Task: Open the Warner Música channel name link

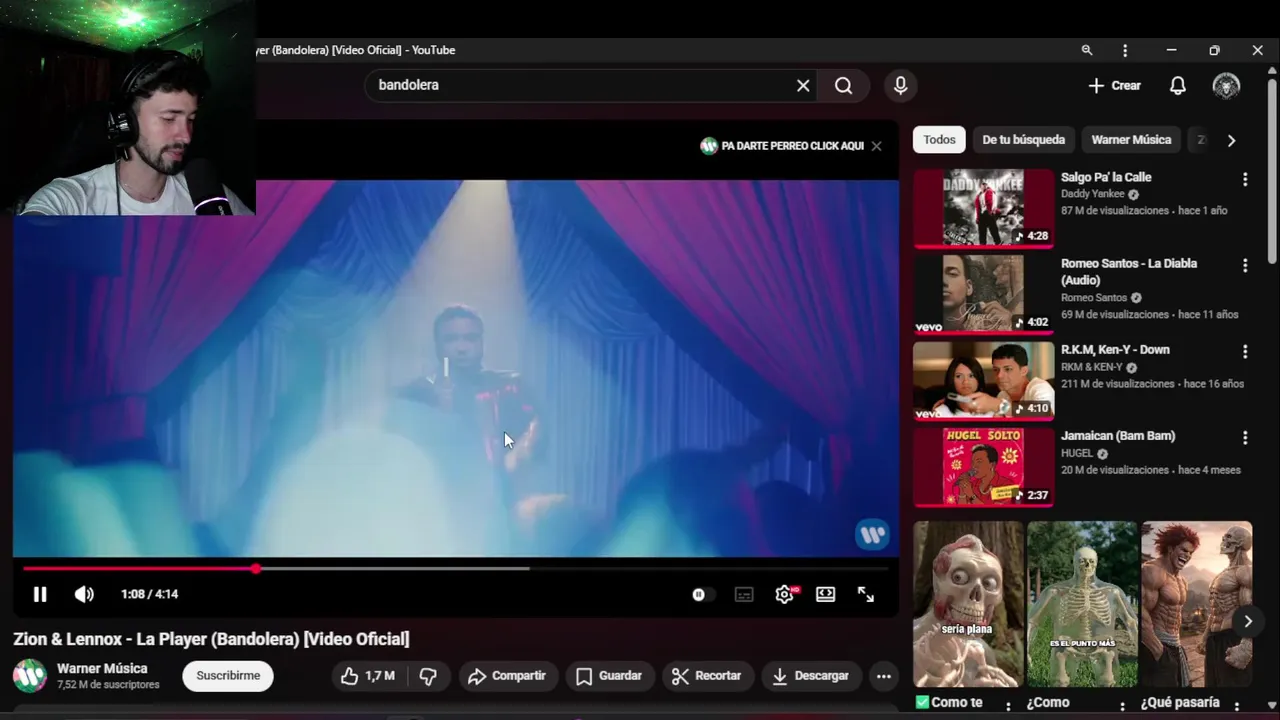Action: coord(102,668)
